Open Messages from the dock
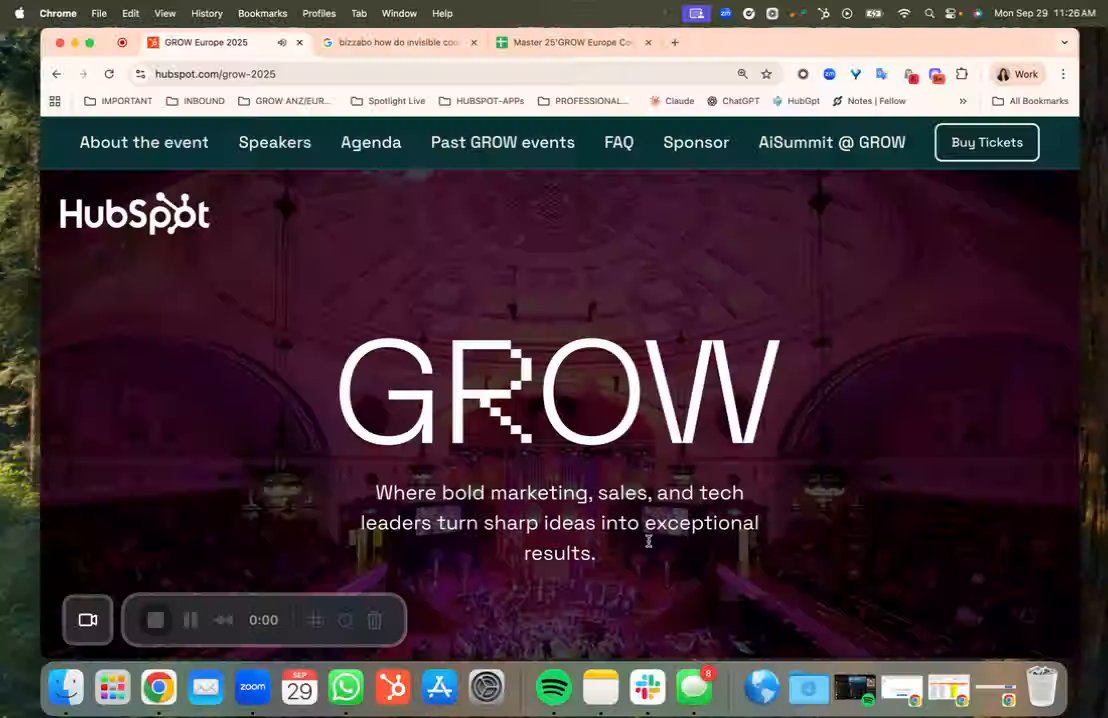Screen dimensions: 1108x718 [694, 687]
